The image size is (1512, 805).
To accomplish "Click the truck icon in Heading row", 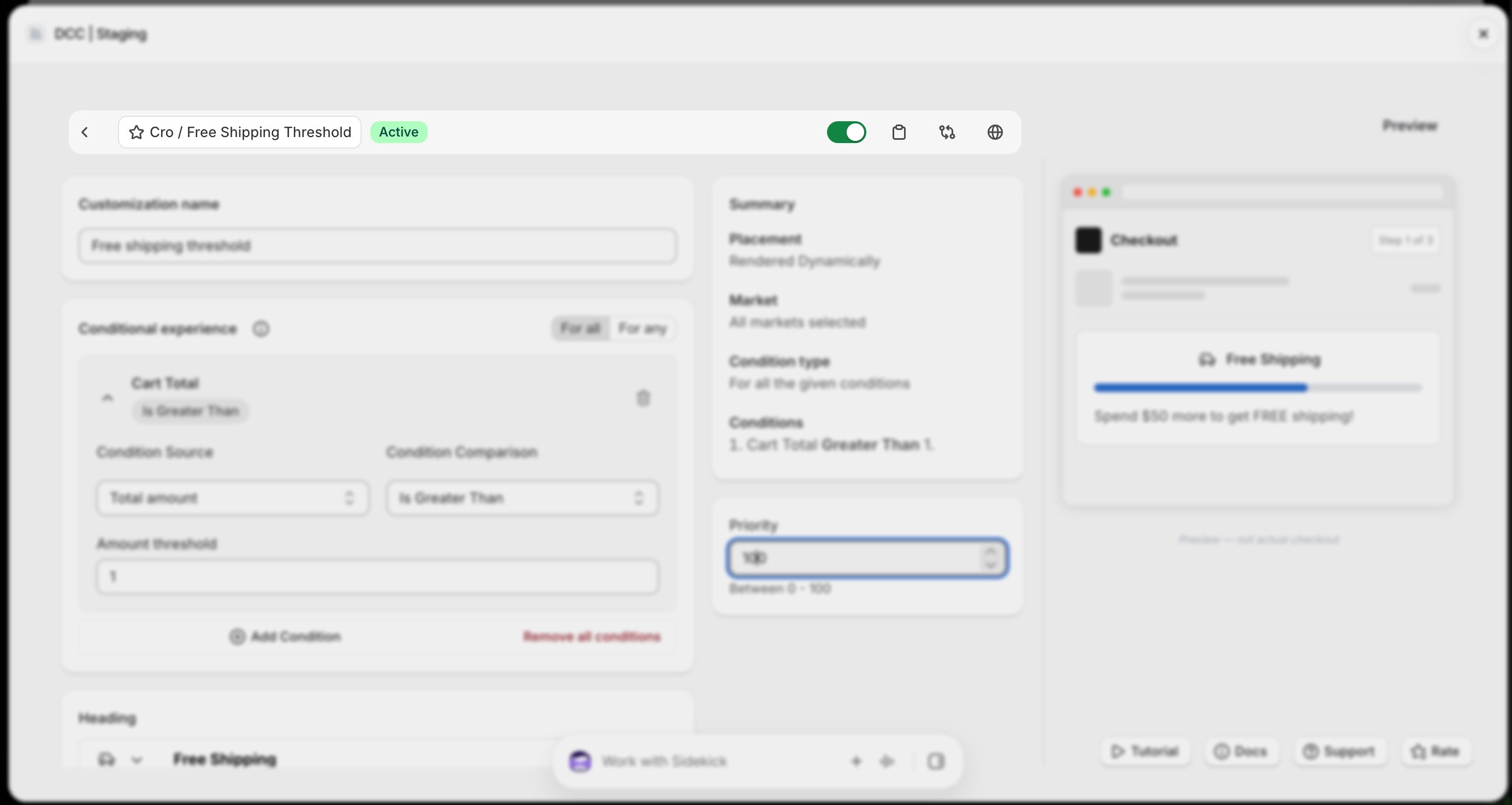I will 107,759.
